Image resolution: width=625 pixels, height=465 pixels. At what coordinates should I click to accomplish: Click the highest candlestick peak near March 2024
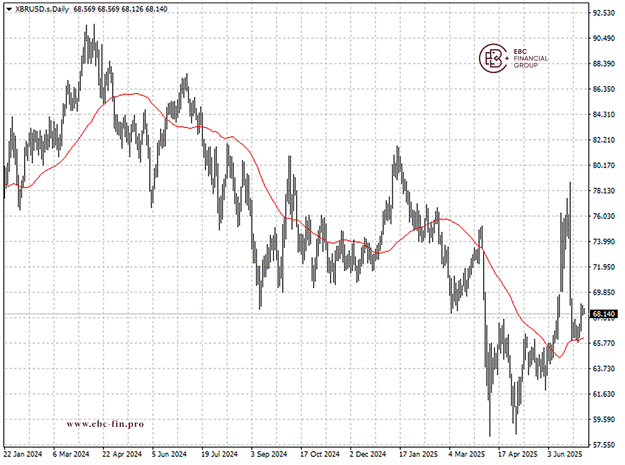point(89,28)
